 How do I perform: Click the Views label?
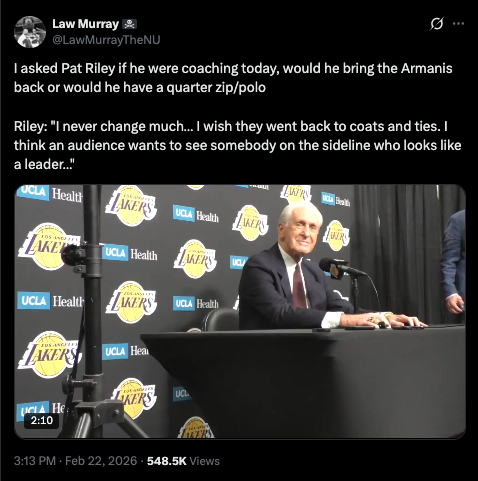[204, 461]
